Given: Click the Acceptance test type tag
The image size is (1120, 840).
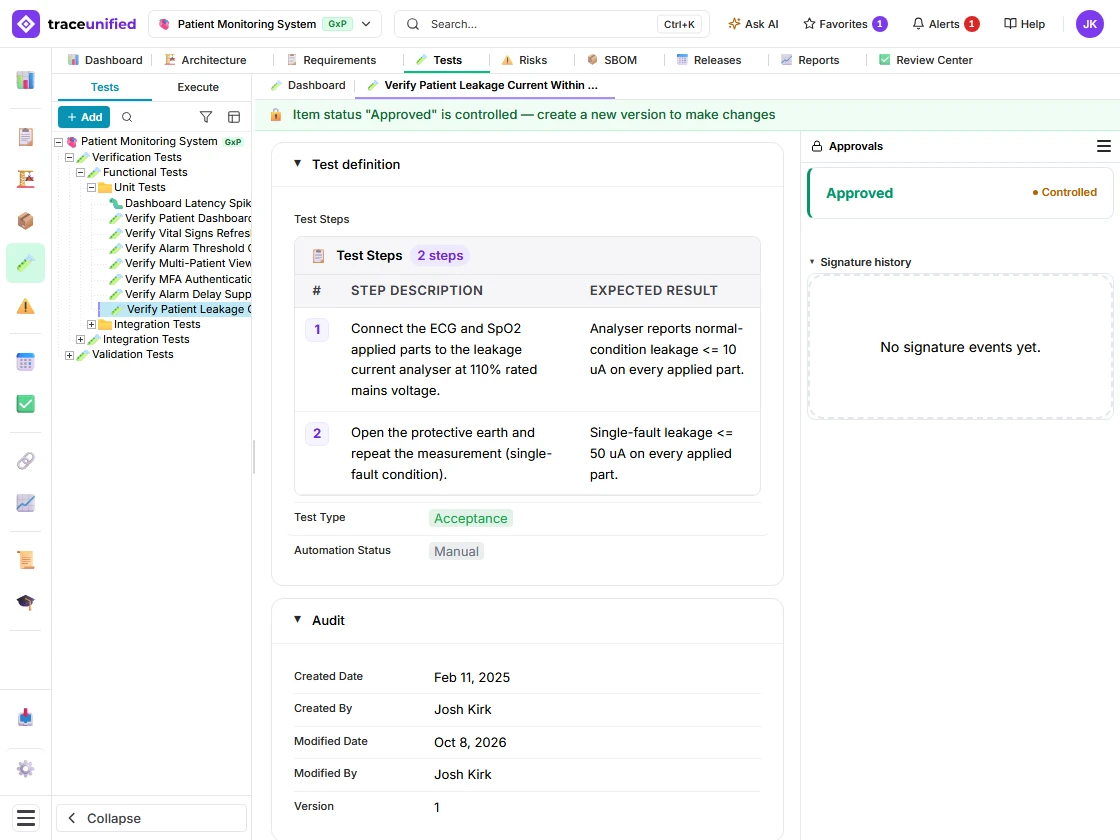Looking at the screenshot, I should pos(471,519).
